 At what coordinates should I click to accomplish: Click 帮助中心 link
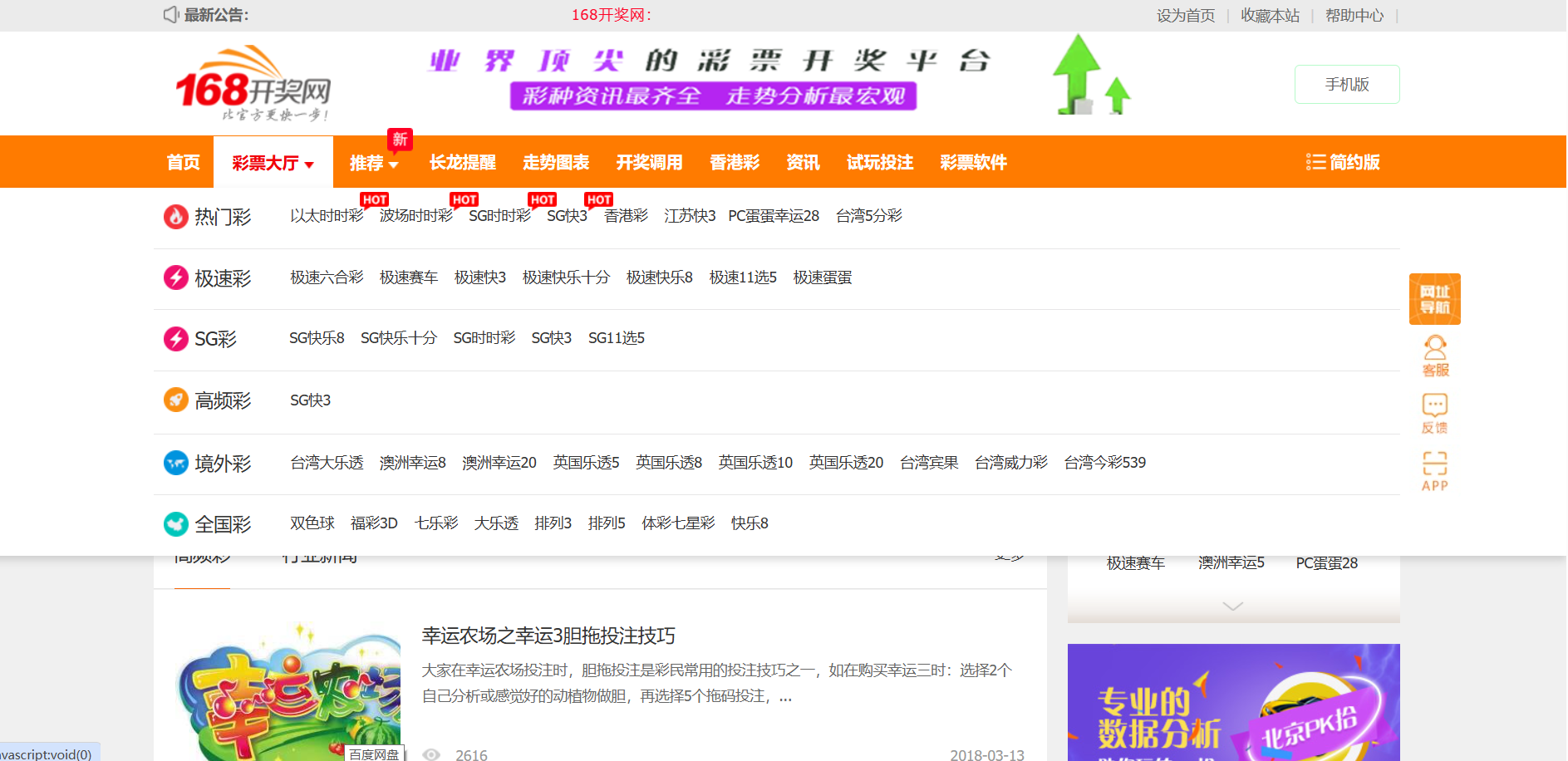pos(1354,16)
